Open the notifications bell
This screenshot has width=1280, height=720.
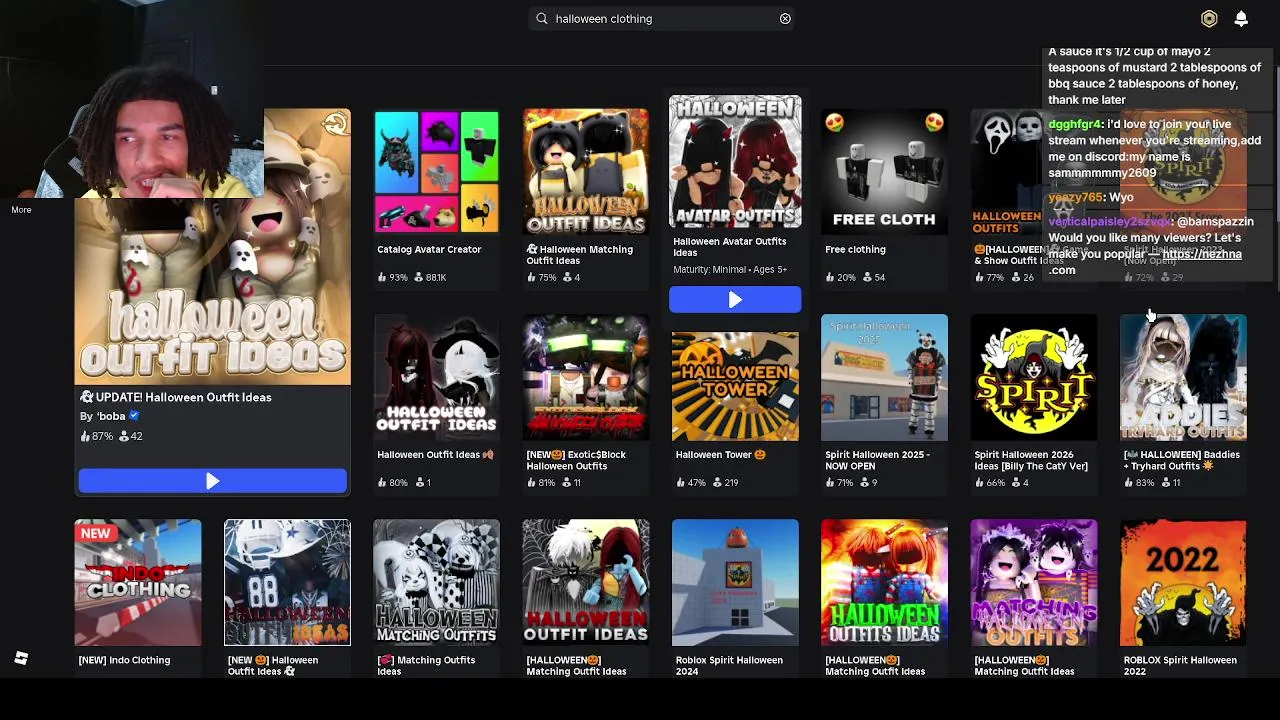point(1241,18)
